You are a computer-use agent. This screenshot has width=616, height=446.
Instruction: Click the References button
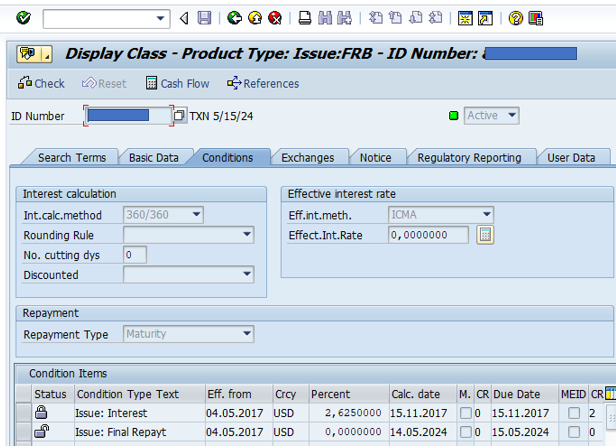point(263,84)
